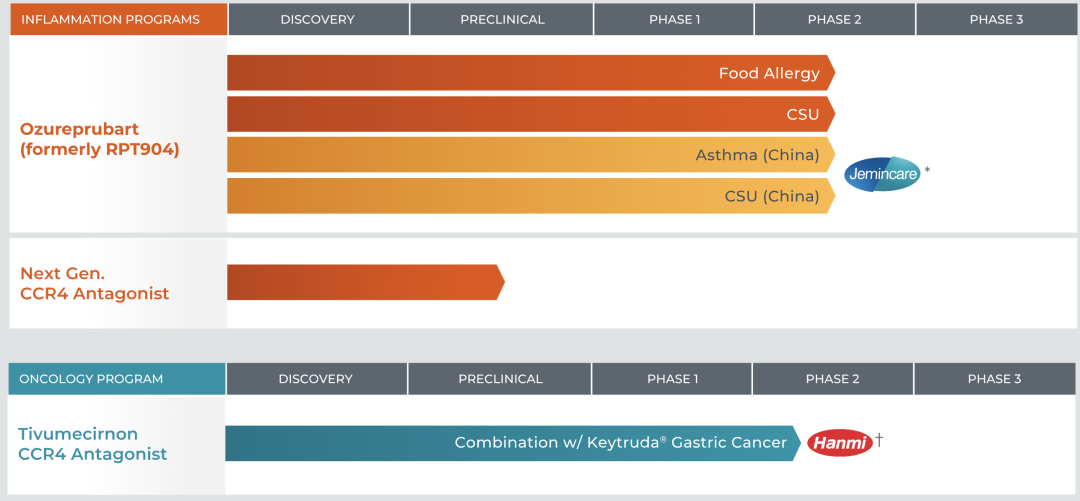Open the Ozureprubart (formerly RPT904) program label

pos(100,140)
